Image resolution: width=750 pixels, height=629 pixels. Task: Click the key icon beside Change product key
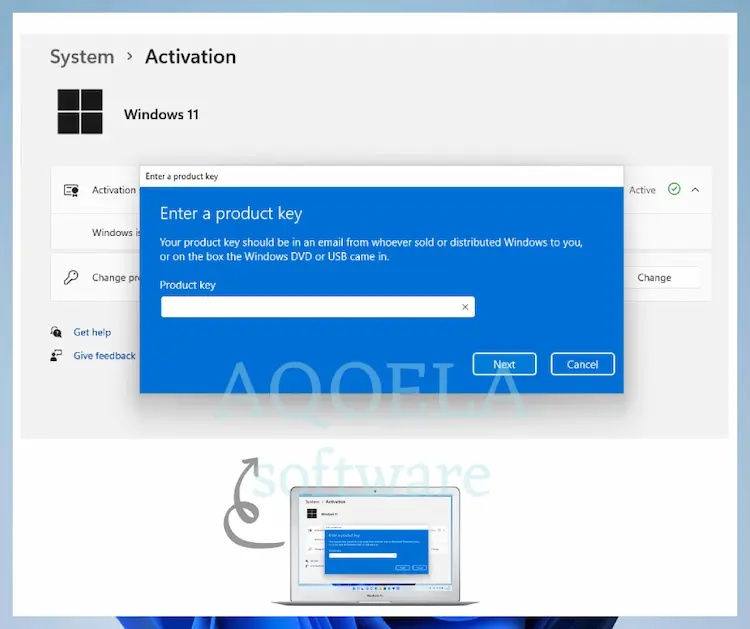(x=71, y=277)
